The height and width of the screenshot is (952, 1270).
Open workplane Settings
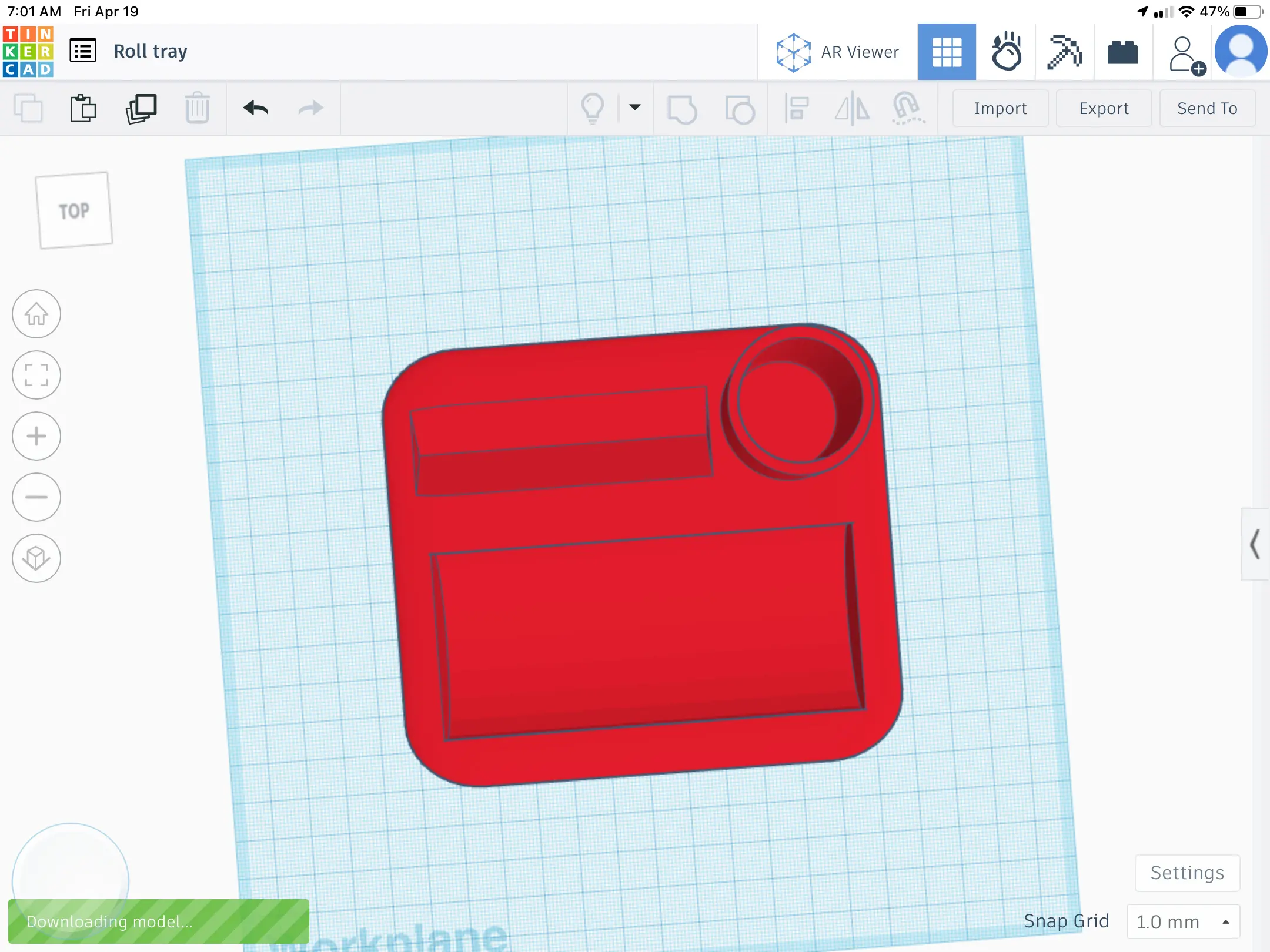click(1187, 873)
